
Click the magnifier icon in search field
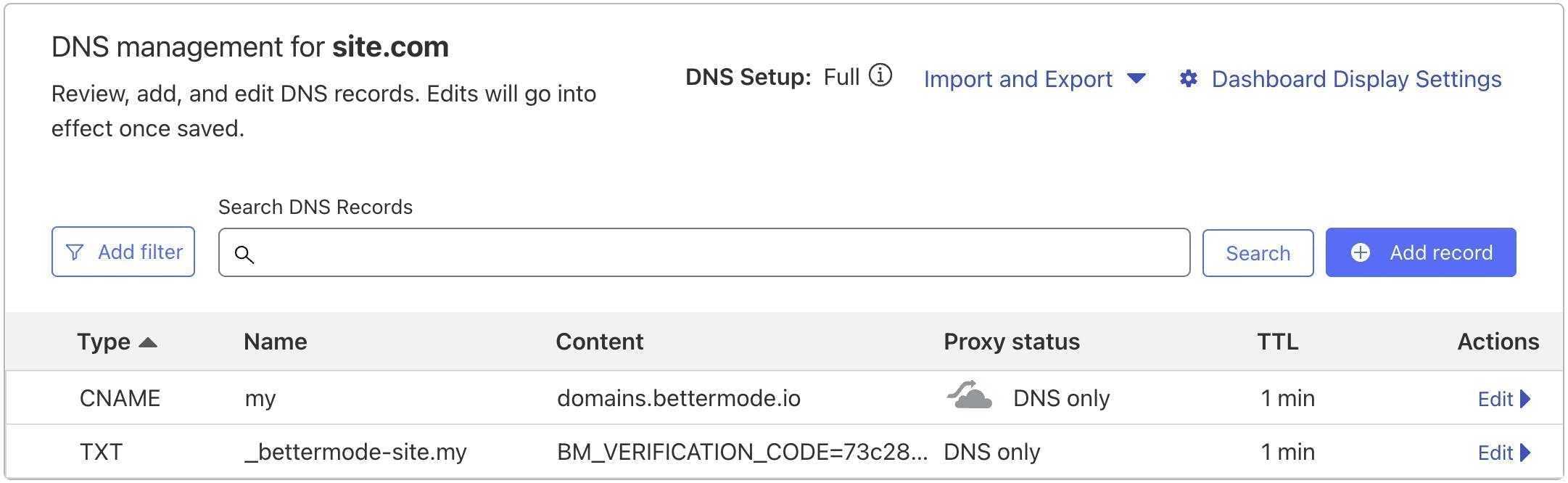pyautogui.click(x=244, y=255)
